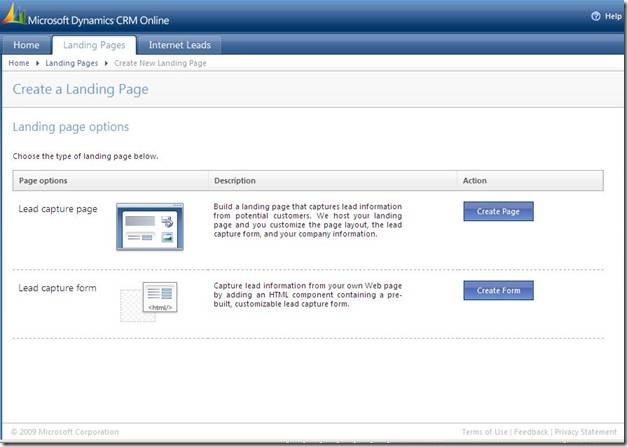
Task: Click the Microsoft Dynamics CRM Online title
Action: [x=98, y=19]
